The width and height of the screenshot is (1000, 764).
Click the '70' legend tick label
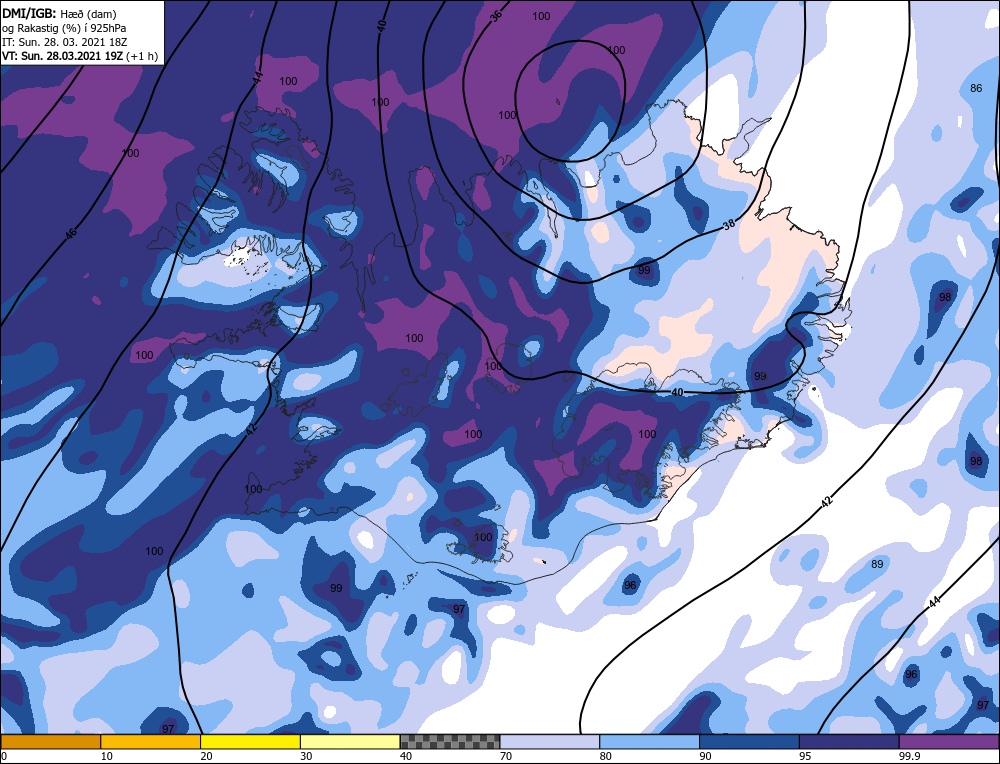click(x=506, y=756)
